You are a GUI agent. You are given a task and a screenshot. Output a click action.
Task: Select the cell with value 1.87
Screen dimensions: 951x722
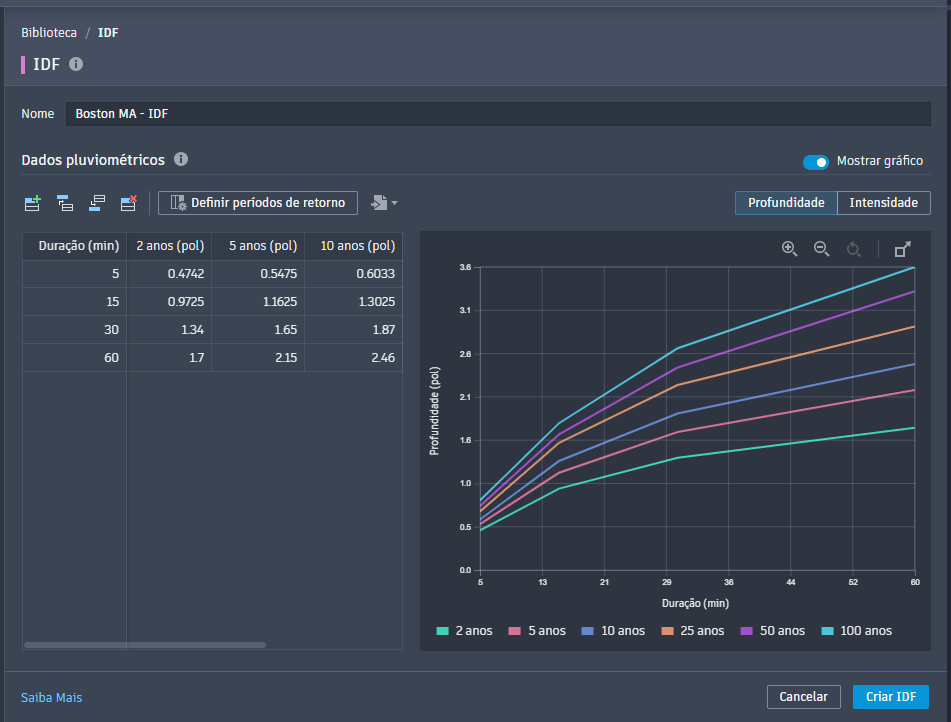pos(353,330)
